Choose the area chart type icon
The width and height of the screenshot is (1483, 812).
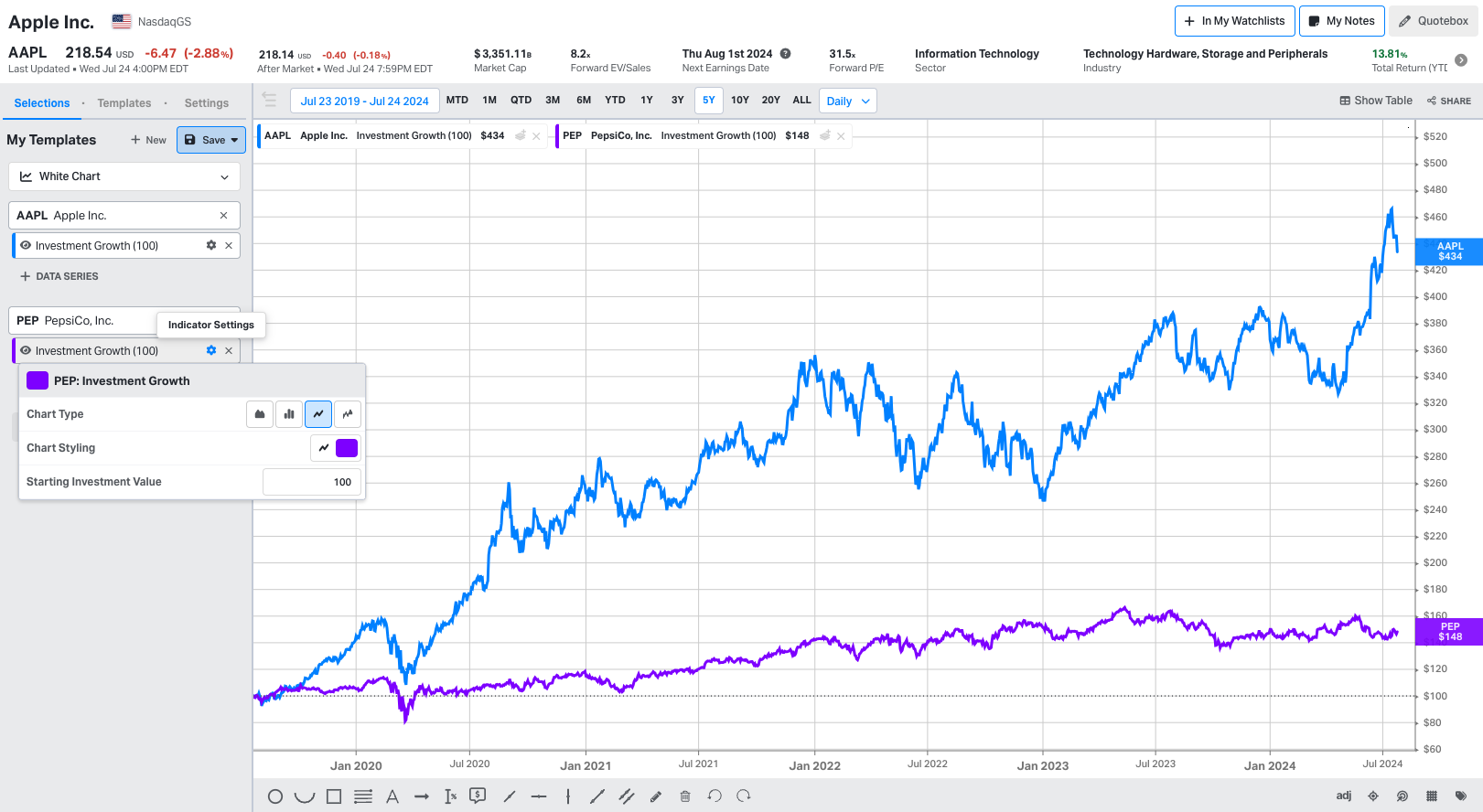point(260,414)
